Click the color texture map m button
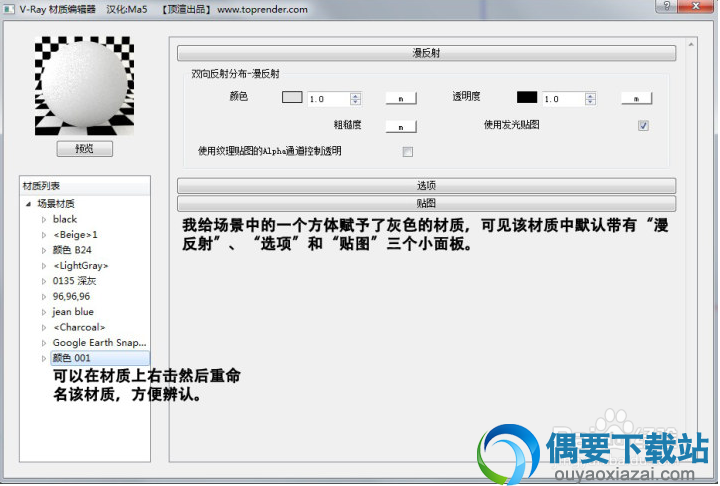The width and height of the screenshot is (720, 486). (x=401, y=98)
